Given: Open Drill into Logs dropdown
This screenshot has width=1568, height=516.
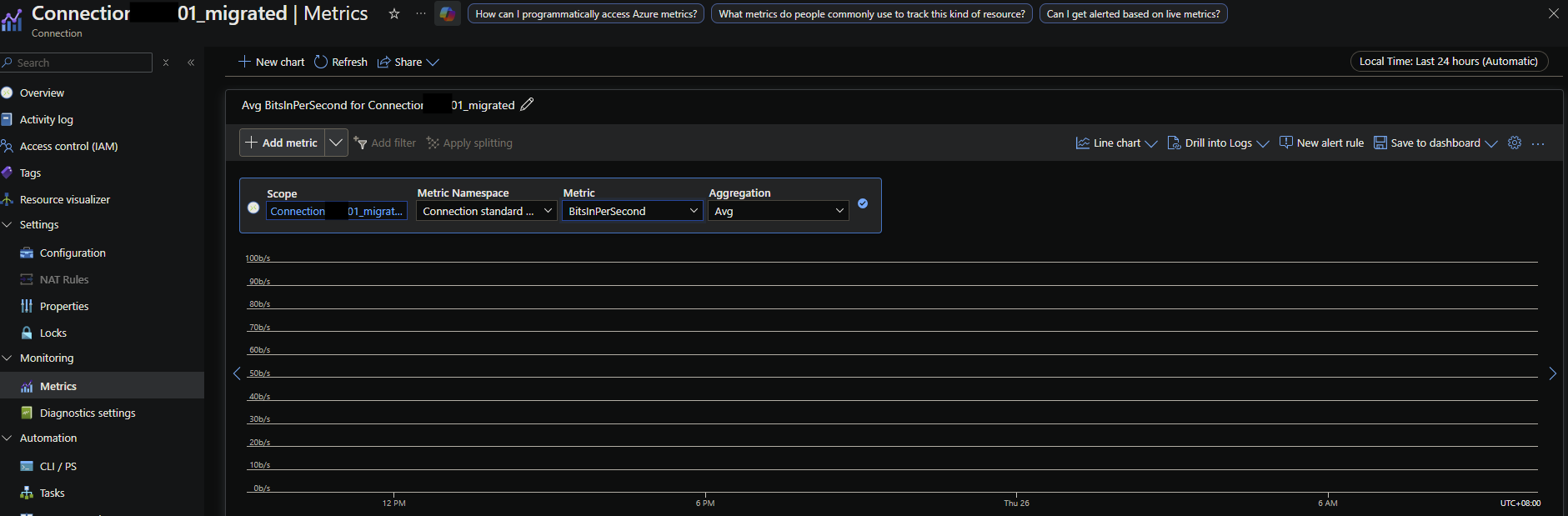Looking at the screenshot, I should pyautogui.click(x=1218, y=143).
